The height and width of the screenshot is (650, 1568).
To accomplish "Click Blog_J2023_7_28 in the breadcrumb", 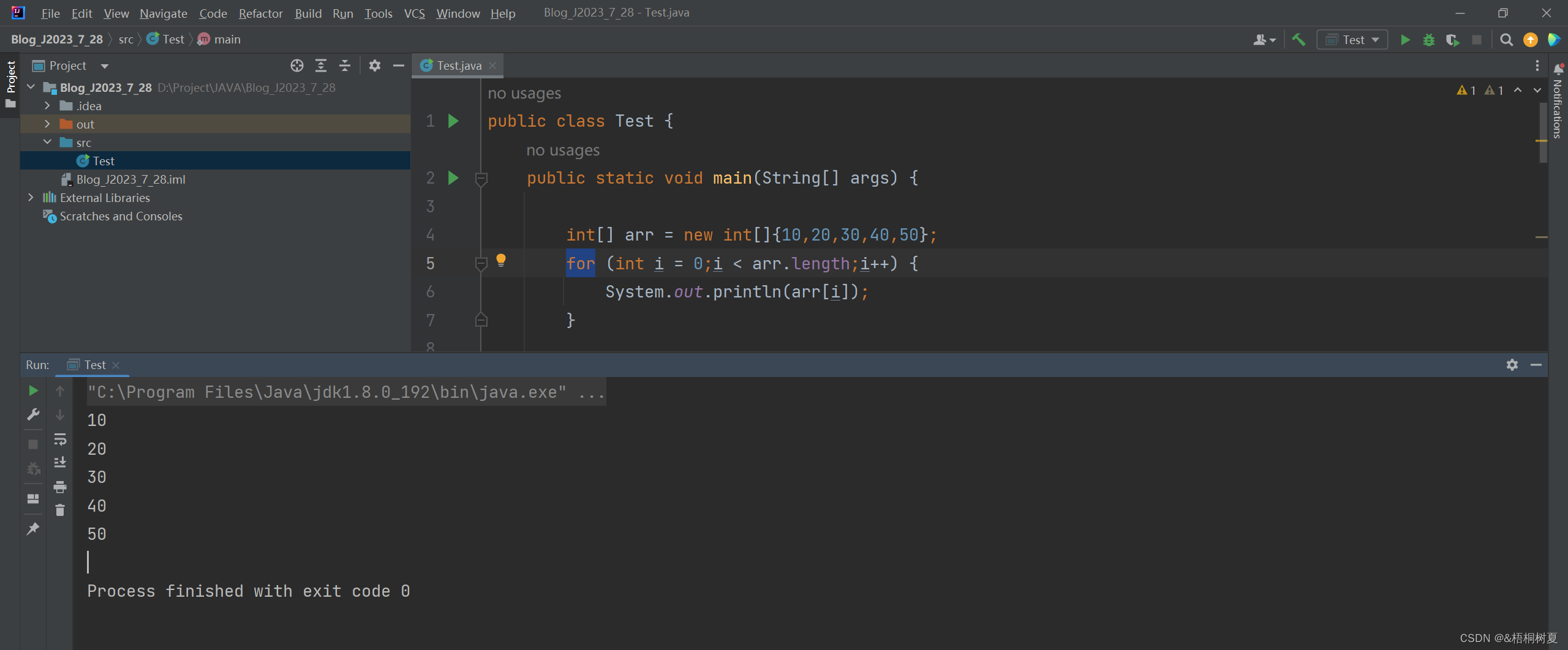I will tap(57, 39).
